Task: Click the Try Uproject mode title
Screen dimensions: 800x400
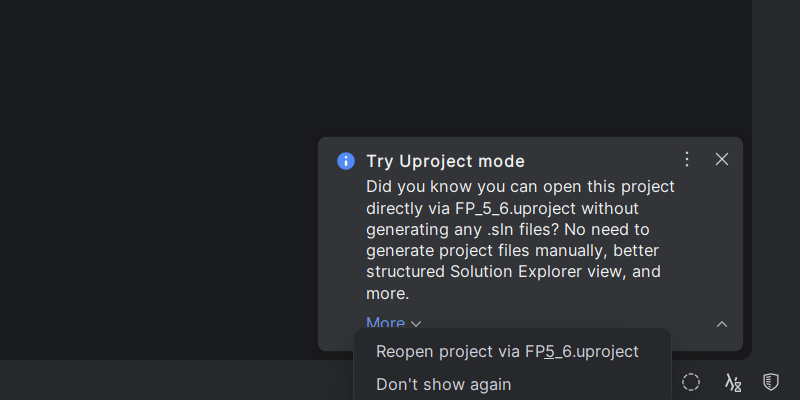Action: (x=445, y=161)
